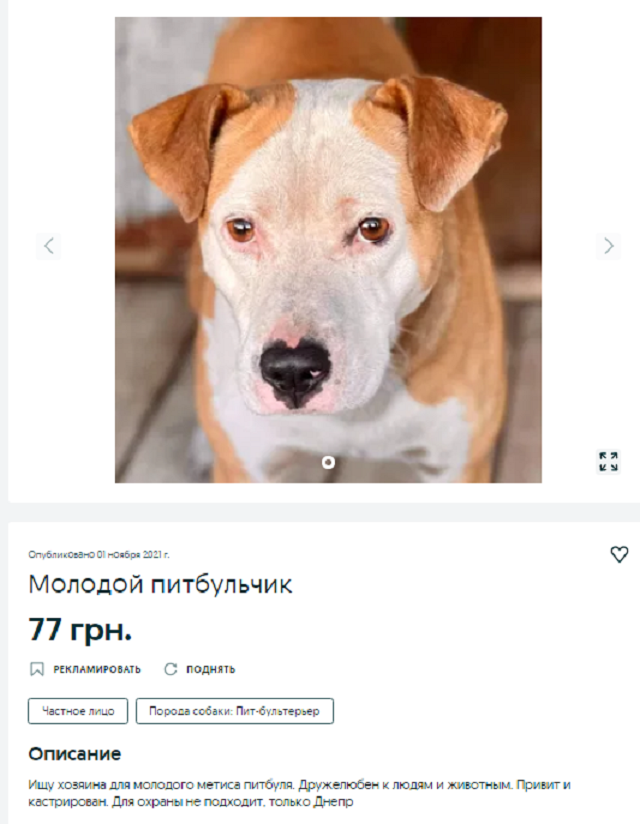Viewport: 640px width, 824px height.
Task: Click the circular arrow icon beside ПОДНЯТЬ
Action: point(171,669)
